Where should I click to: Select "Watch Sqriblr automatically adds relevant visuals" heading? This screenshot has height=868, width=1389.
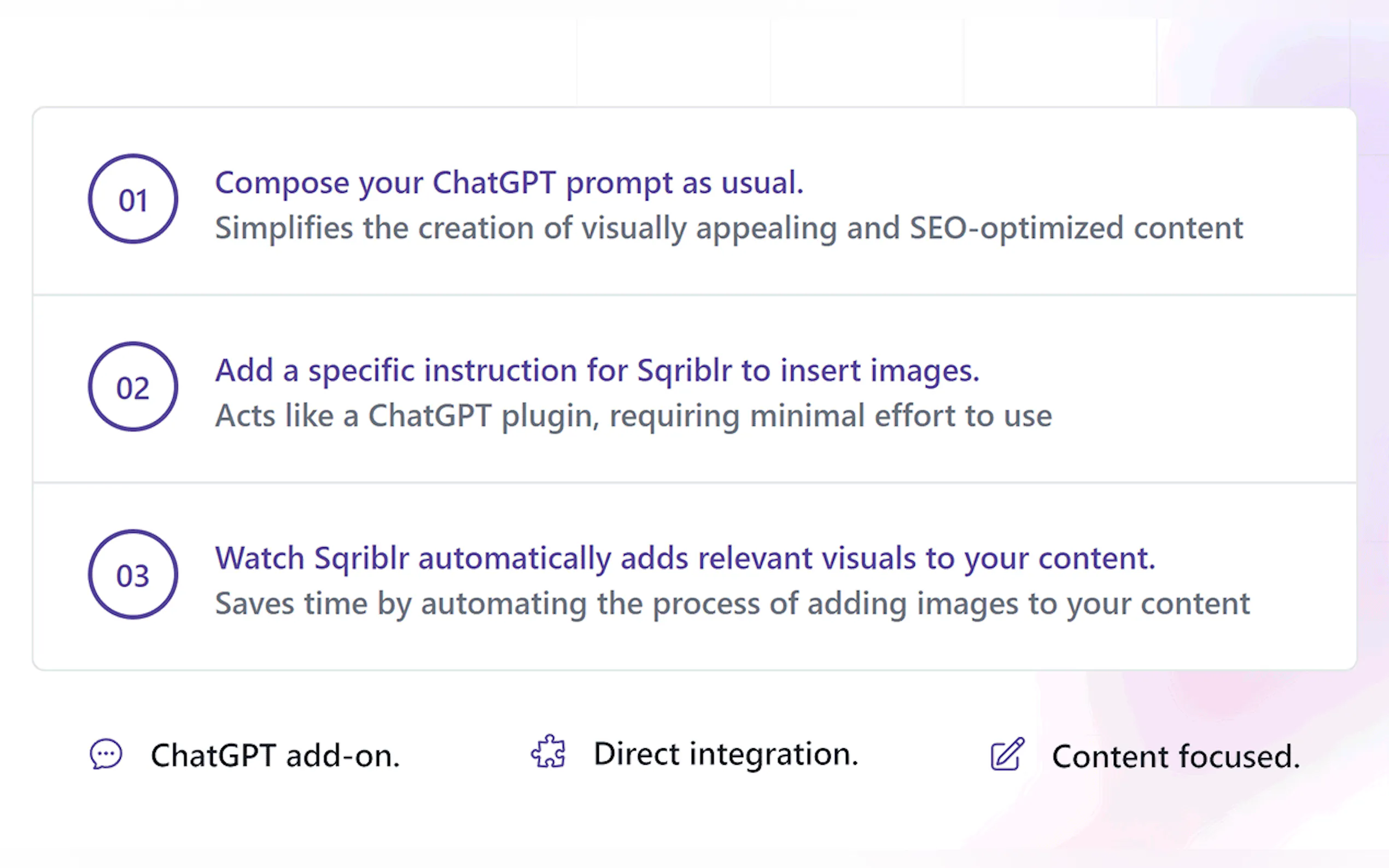(685, 558)
